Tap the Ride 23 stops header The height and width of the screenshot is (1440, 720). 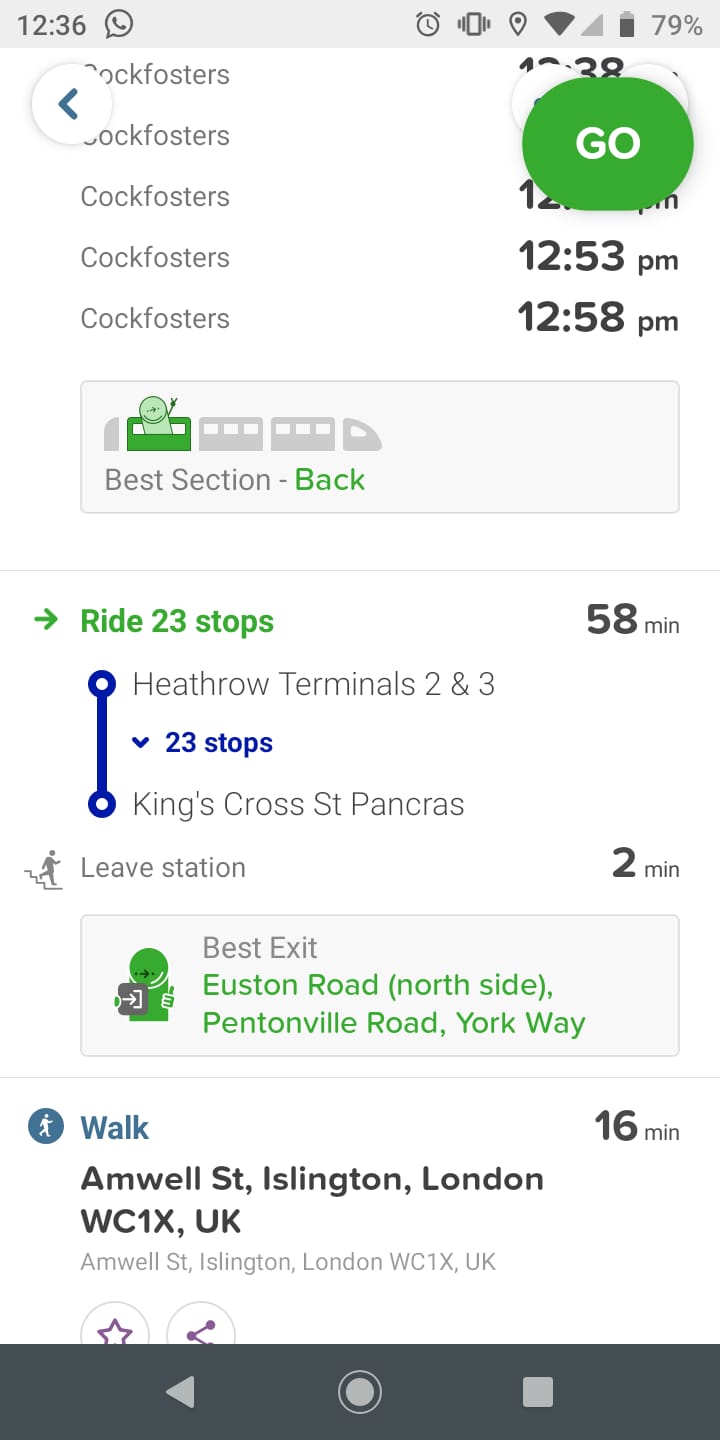click(177, 621)
